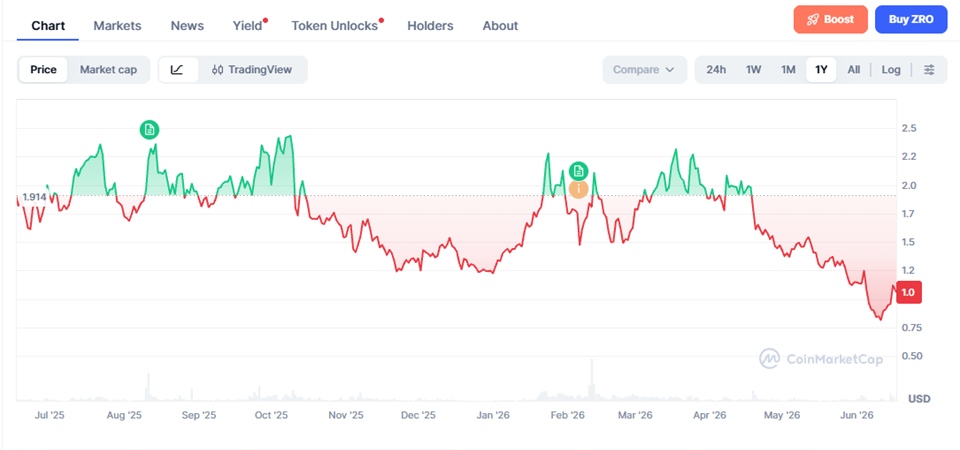The width and height of the screenshot is (960, 450).
Task: Open the Yield tab
Action: pyautogui.click(x=247, y=26)
